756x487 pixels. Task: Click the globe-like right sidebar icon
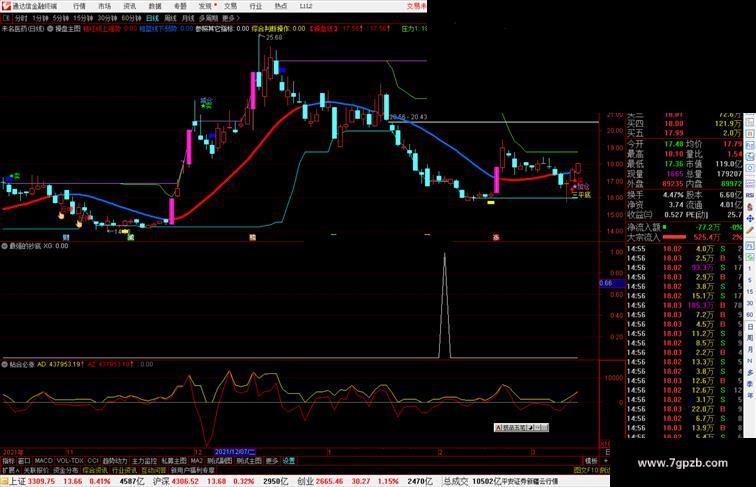coord(750,157)
